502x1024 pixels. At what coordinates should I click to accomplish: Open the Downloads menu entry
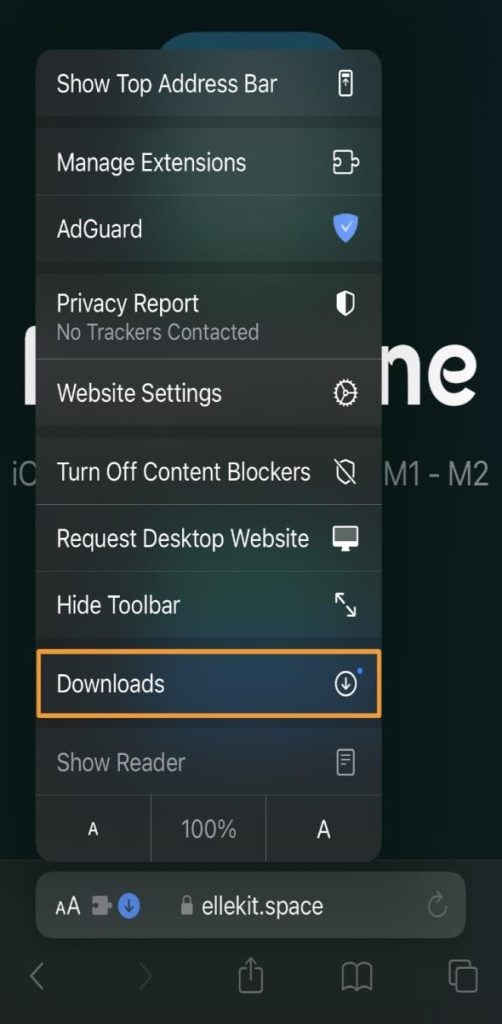(208, 684)
